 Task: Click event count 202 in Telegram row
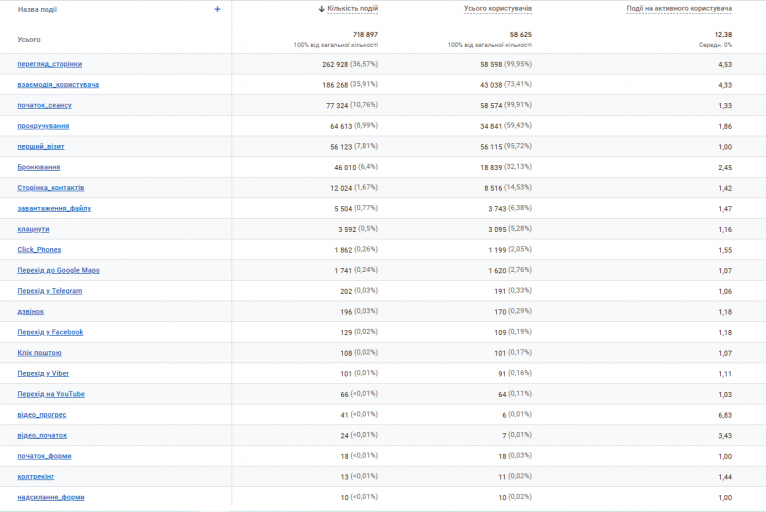click(346, 291)
